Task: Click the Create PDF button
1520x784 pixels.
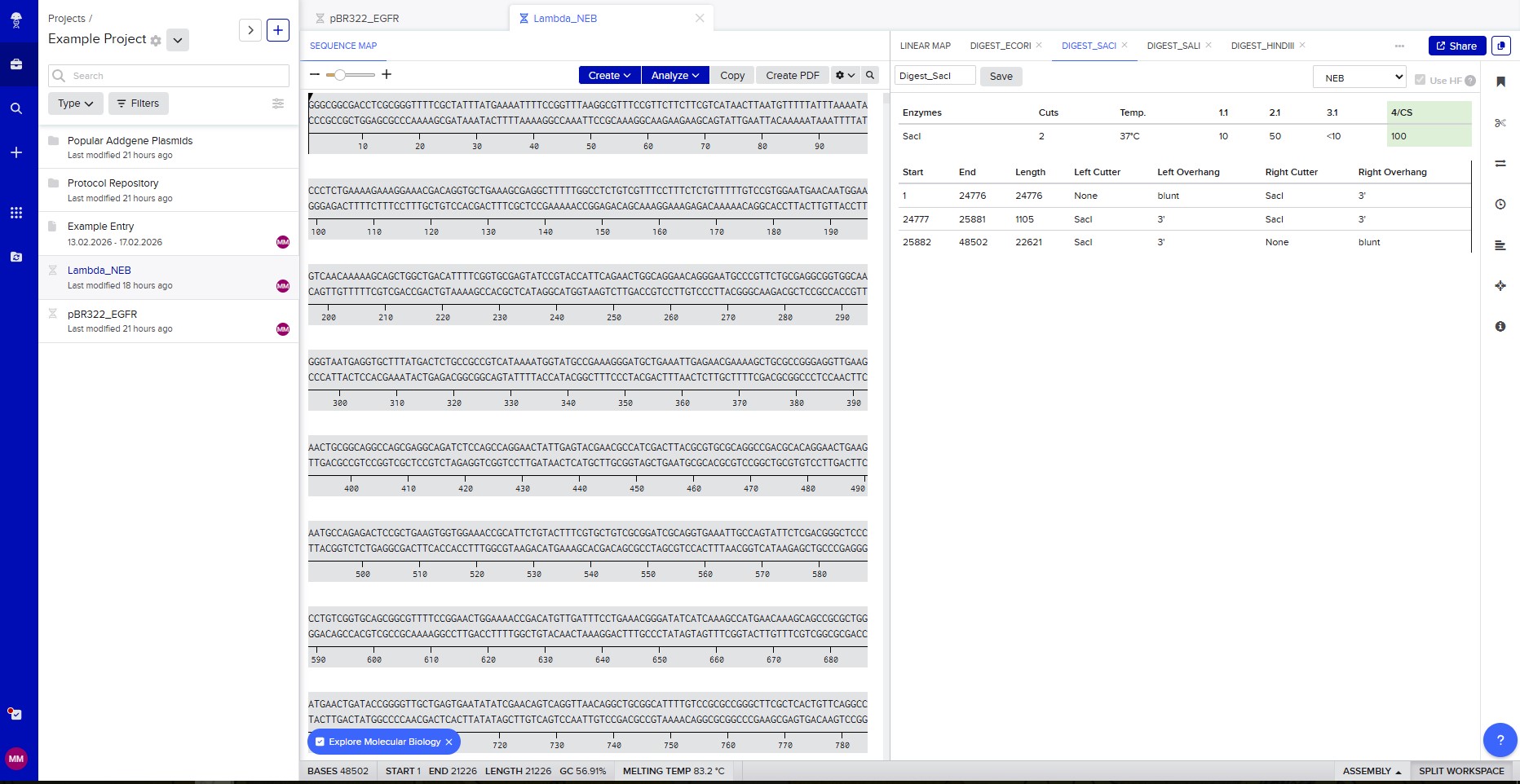Action: [x=793, y=75]
